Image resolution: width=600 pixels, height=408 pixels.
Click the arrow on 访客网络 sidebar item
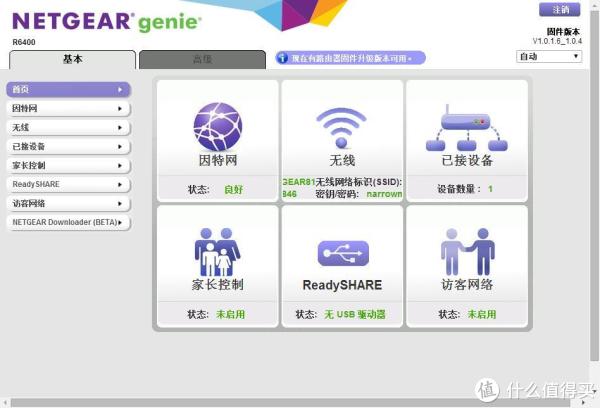pos(120,203)
